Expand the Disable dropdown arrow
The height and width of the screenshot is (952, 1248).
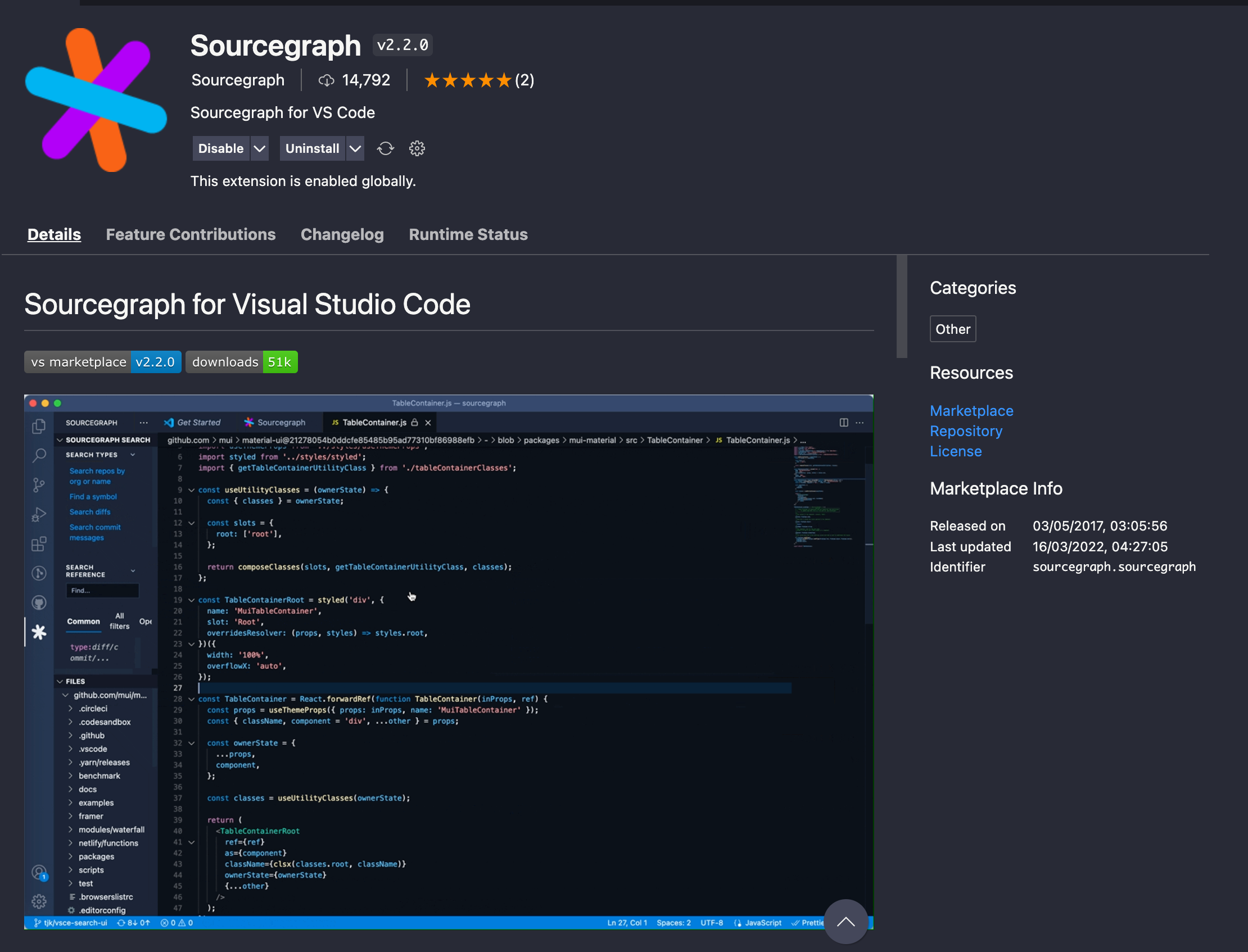click(x=260, y=148)
